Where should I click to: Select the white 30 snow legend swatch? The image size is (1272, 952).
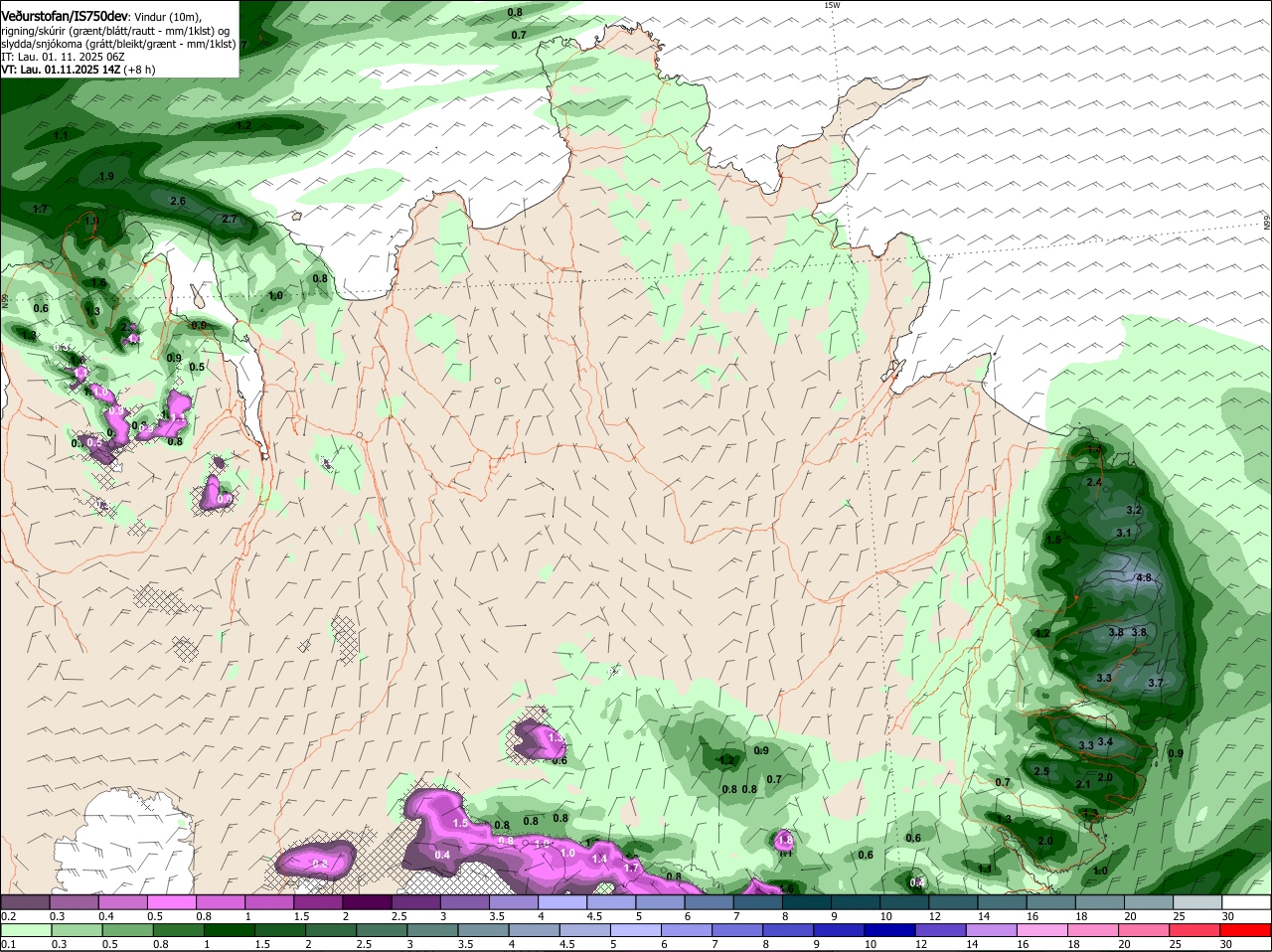pos(1247,902)
